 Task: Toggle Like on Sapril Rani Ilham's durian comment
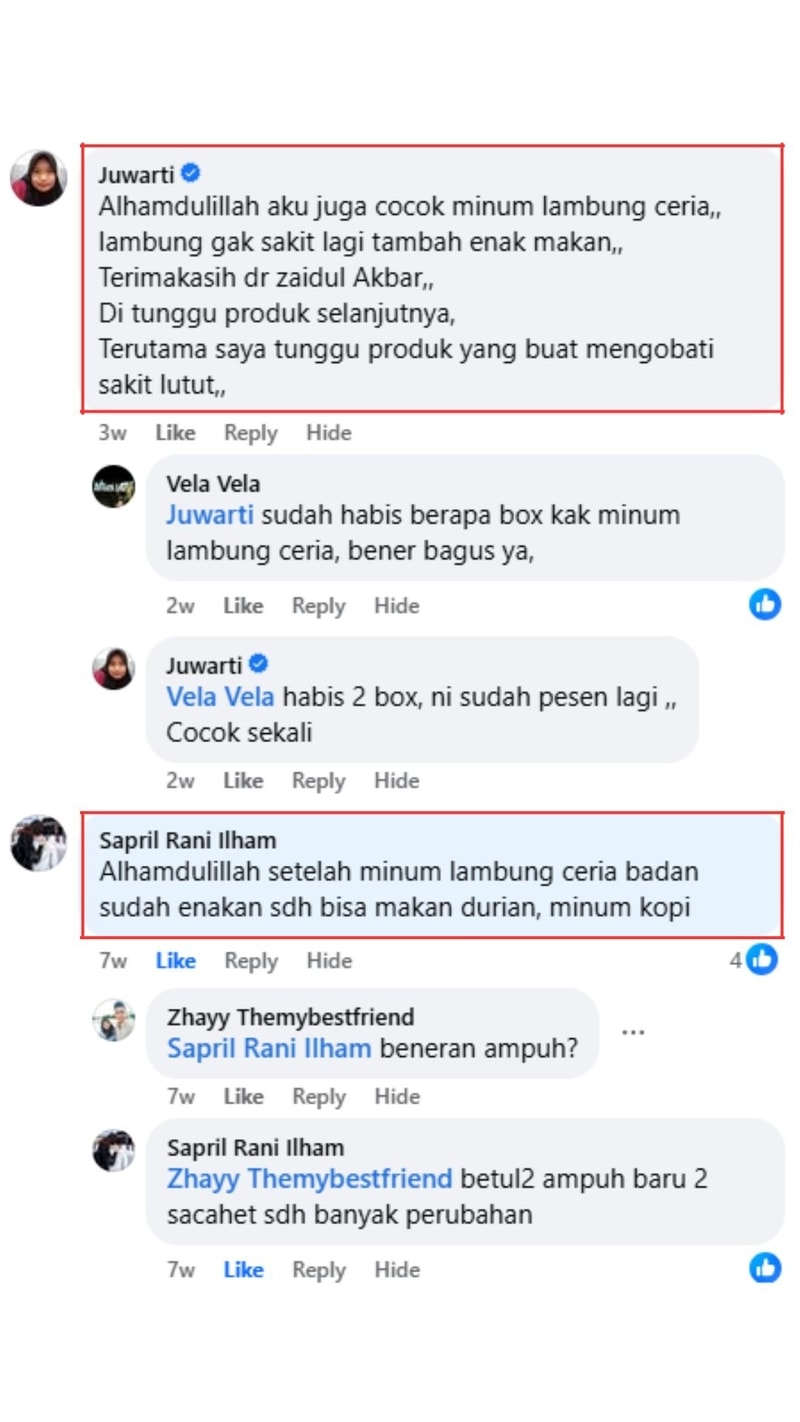tap(175, 960)
